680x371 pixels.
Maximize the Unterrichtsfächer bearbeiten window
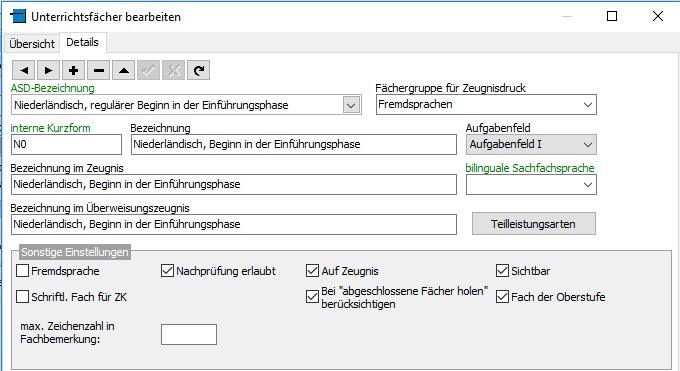tap(612, 16)
